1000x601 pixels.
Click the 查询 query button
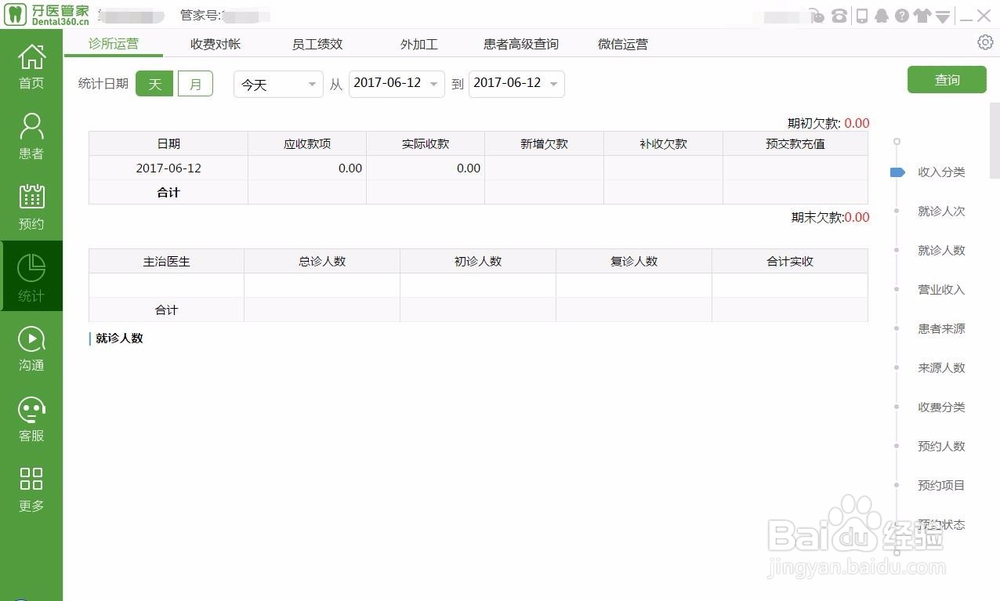point(946,79)
